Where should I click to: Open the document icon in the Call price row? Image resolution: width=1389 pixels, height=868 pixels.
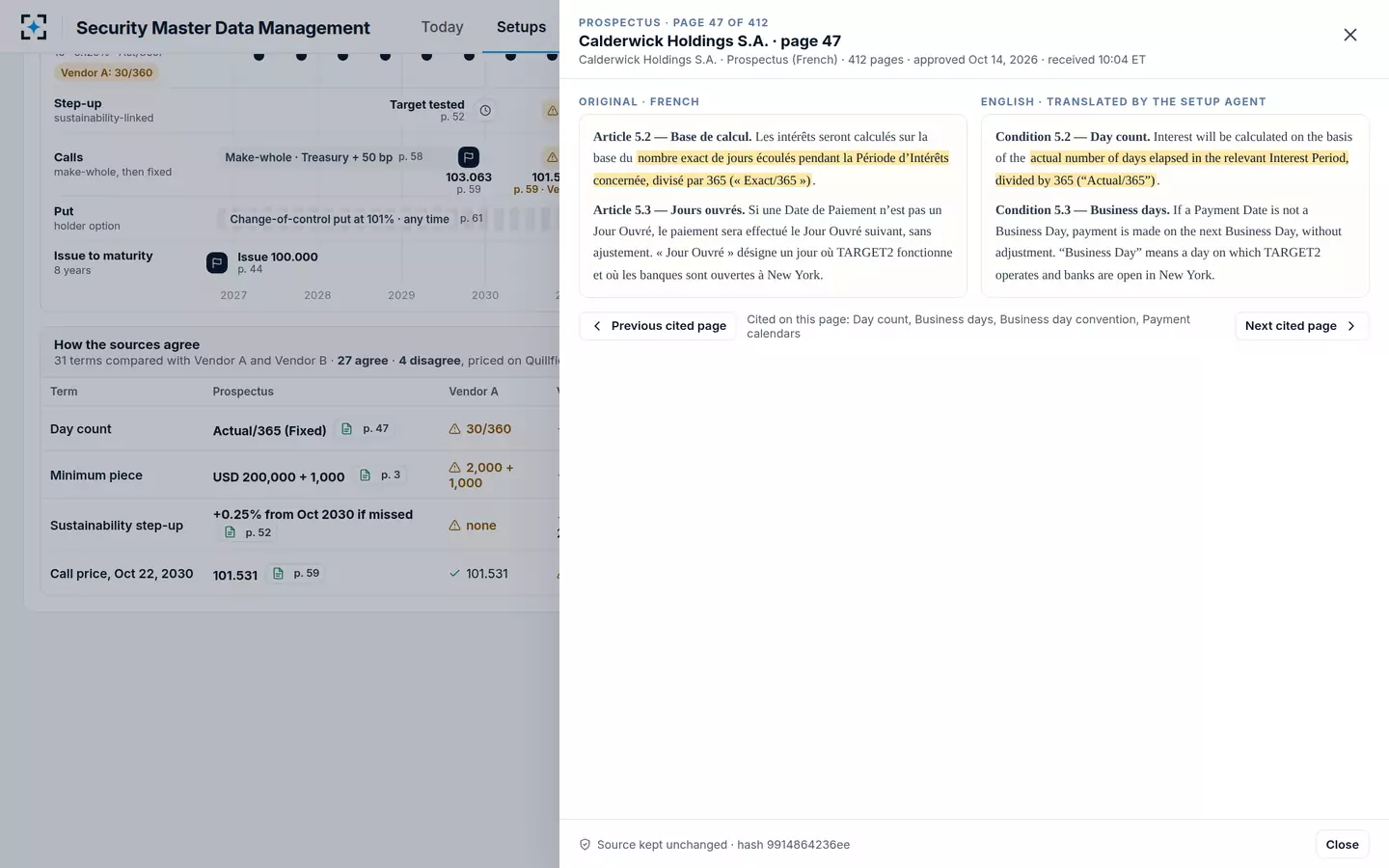(x=278, y=574)
